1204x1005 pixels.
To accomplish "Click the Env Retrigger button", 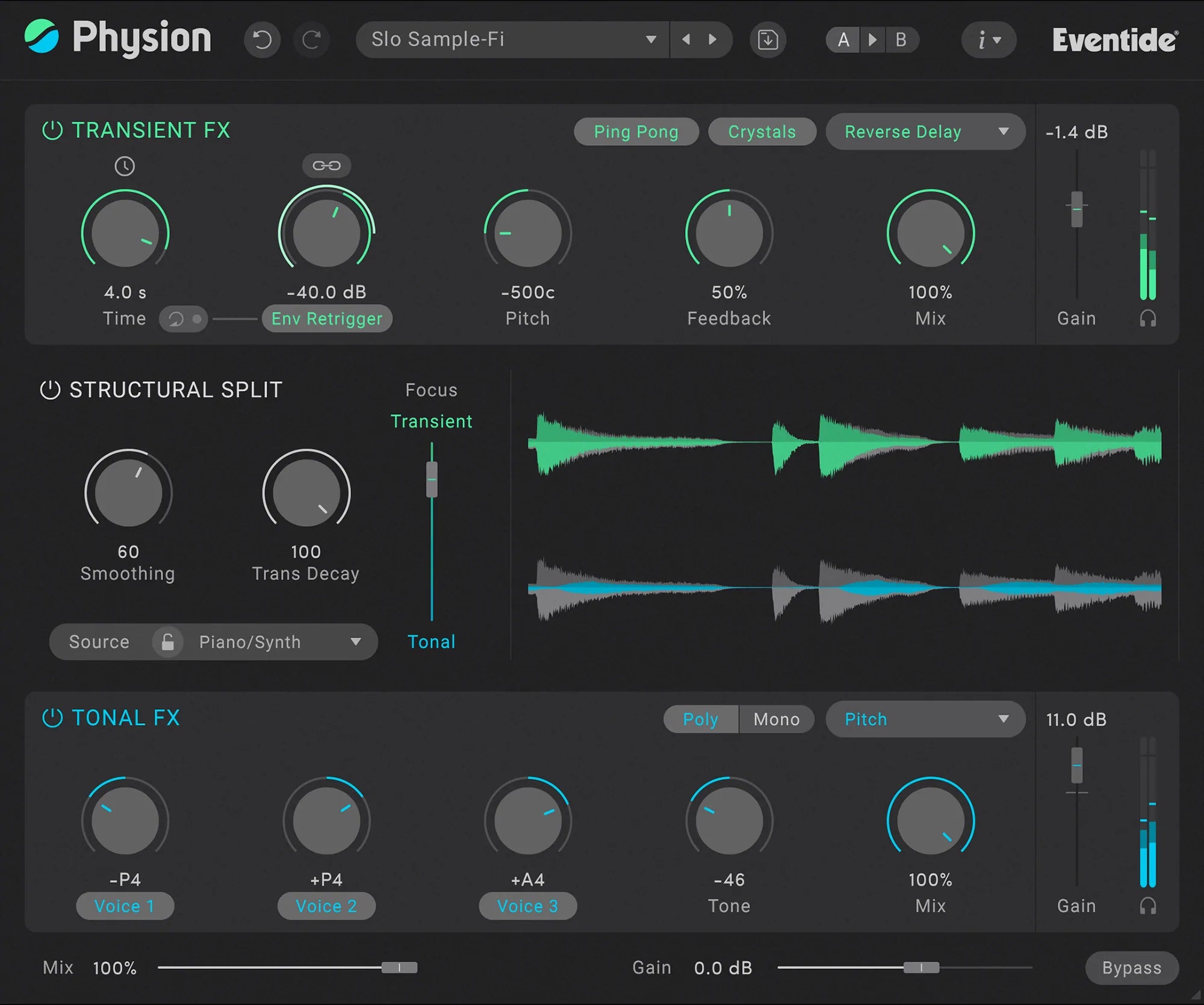I will coord(327,319).
